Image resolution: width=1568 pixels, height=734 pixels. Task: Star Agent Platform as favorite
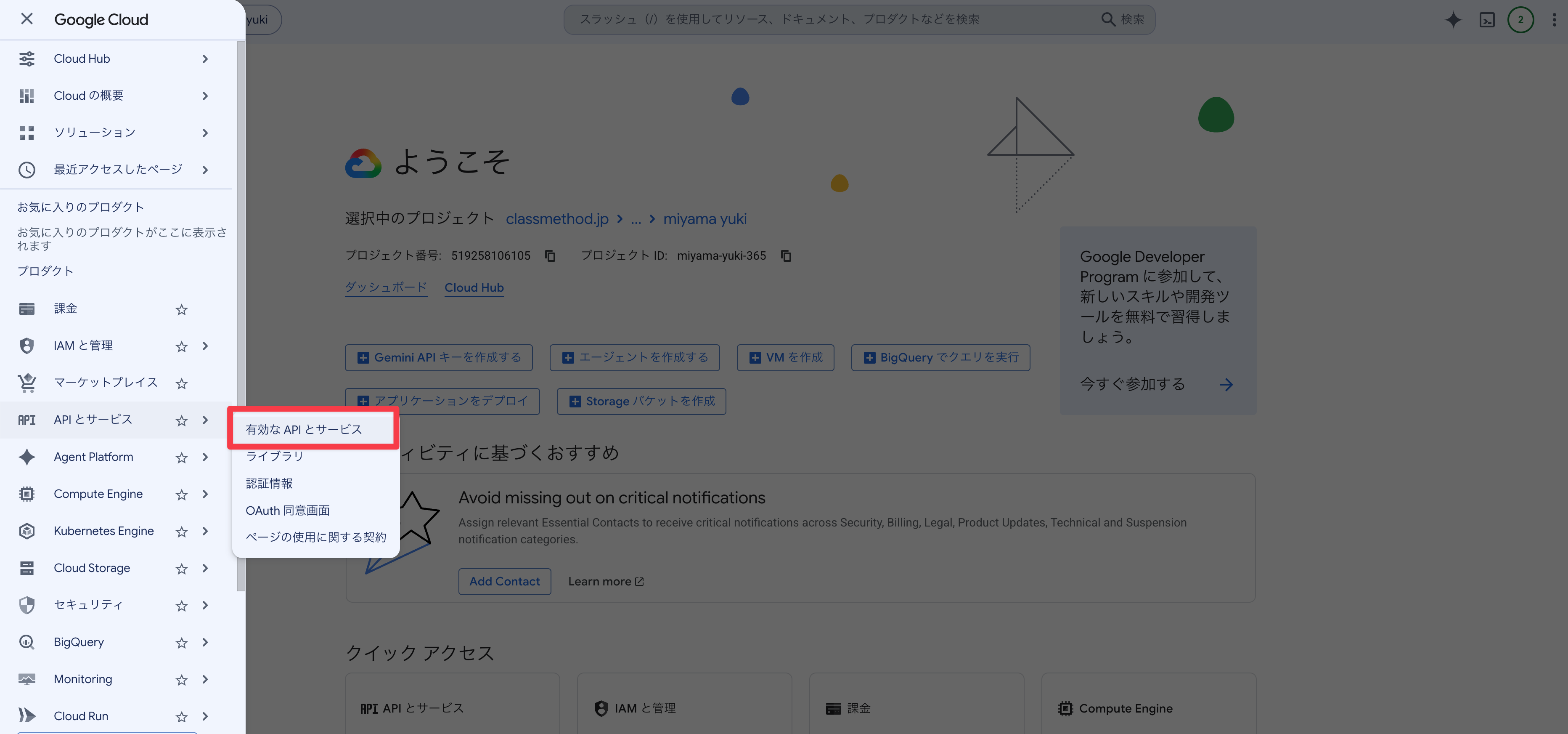[x=181, y=457]
